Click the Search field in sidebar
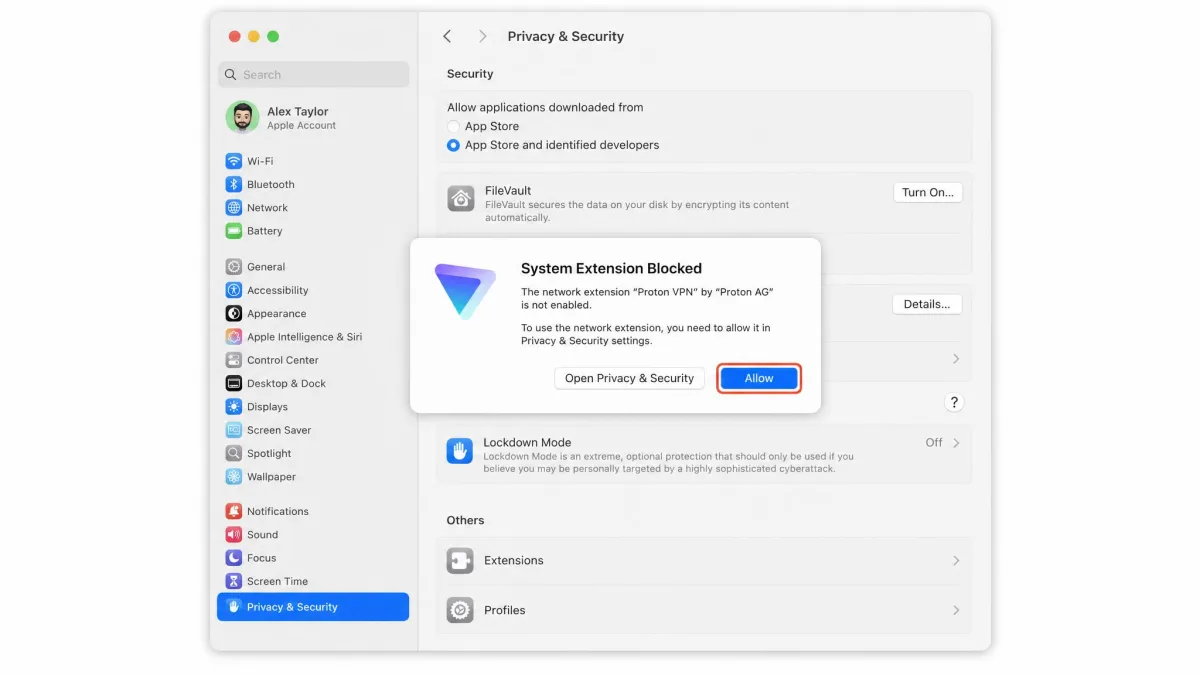1200x675 pixels. click(x=313, y=75)
